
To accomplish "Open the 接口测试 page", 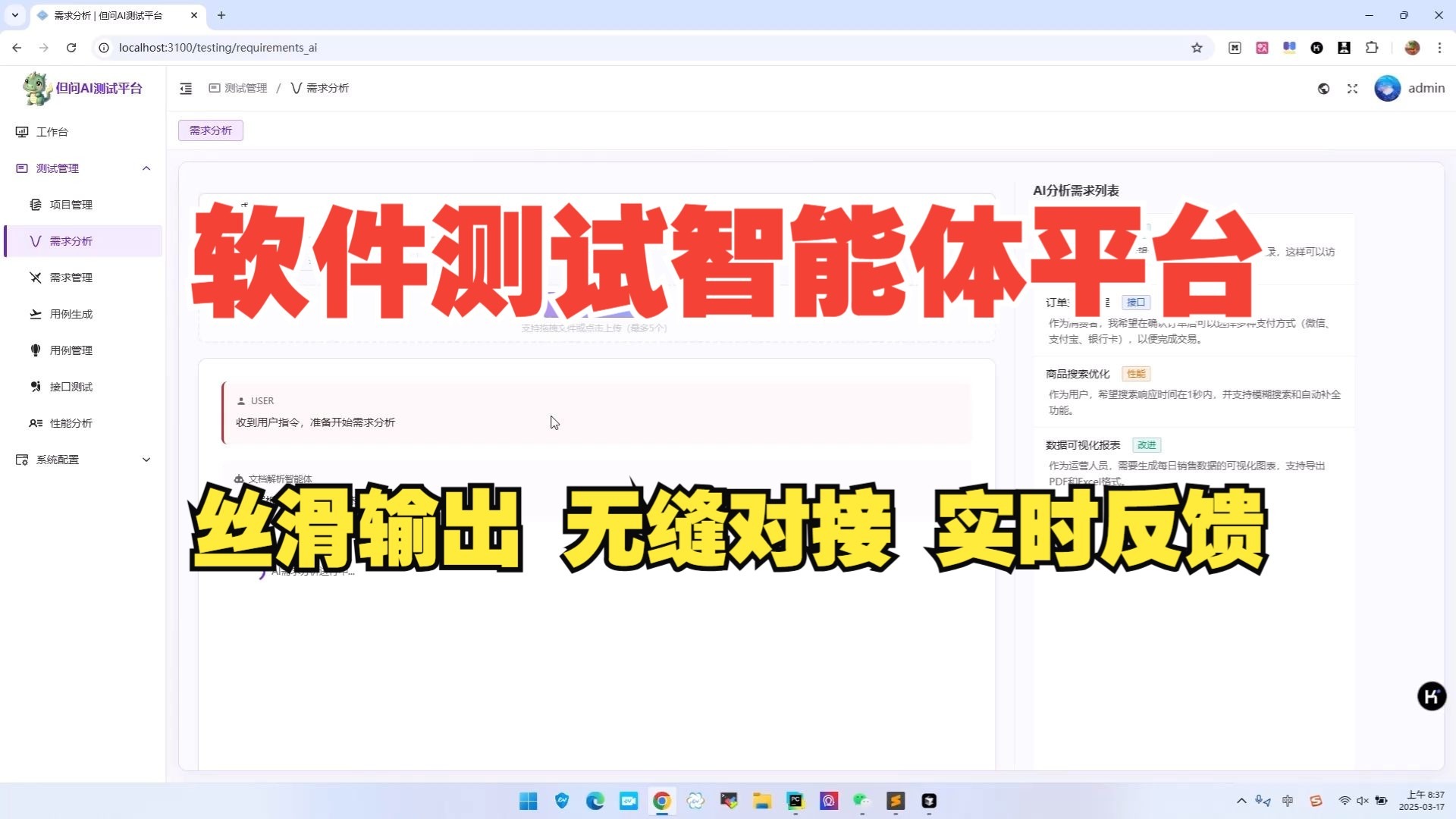I will (70, 386).
